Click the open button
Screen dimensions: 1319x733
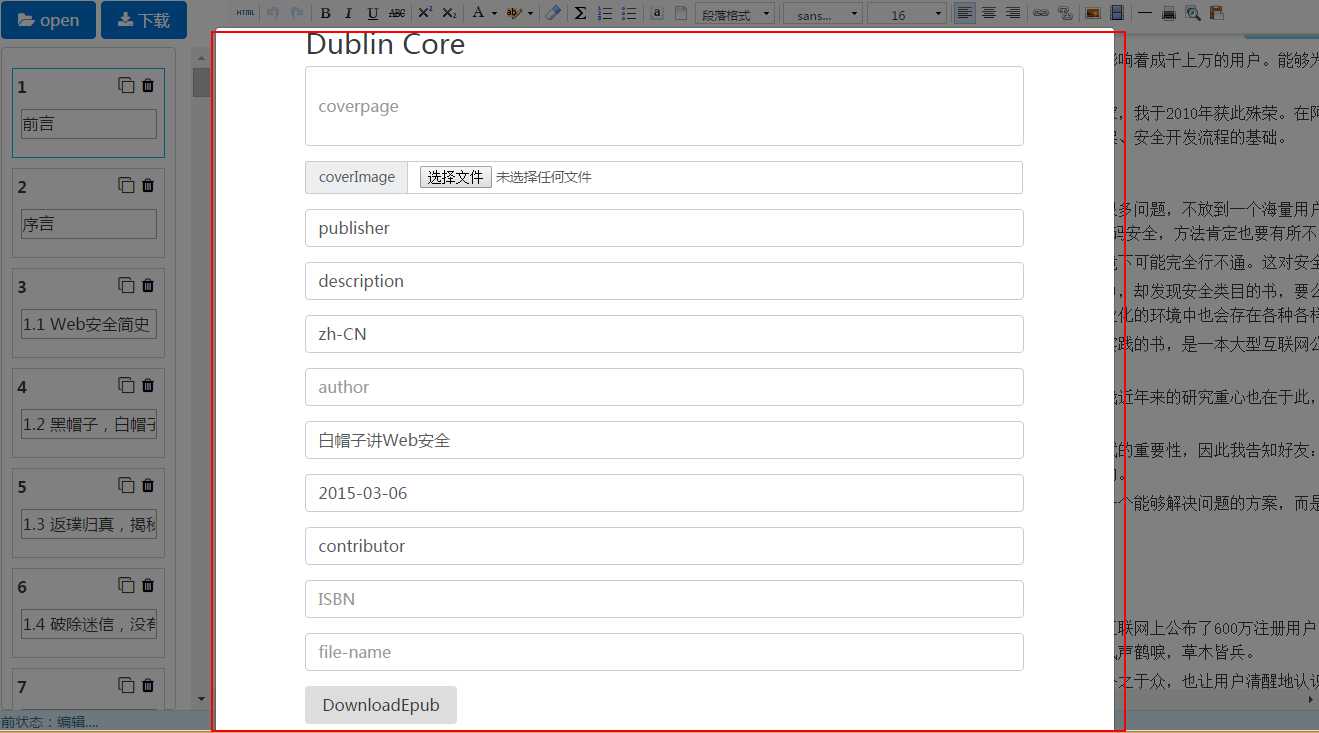[48, 20]
